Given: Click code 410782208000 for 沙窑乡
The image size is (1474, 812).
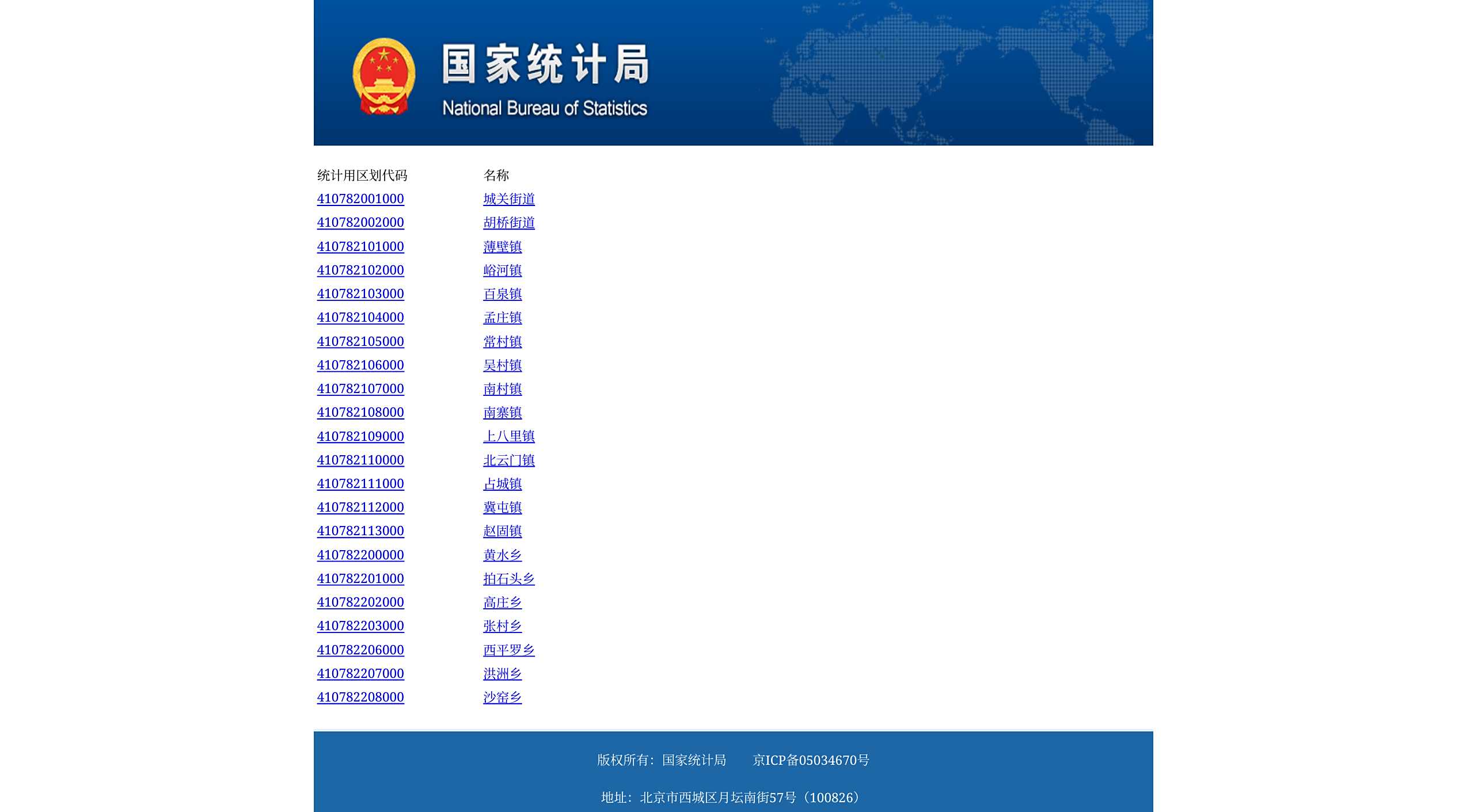Looking at the screenshot, I should [360, 697].
